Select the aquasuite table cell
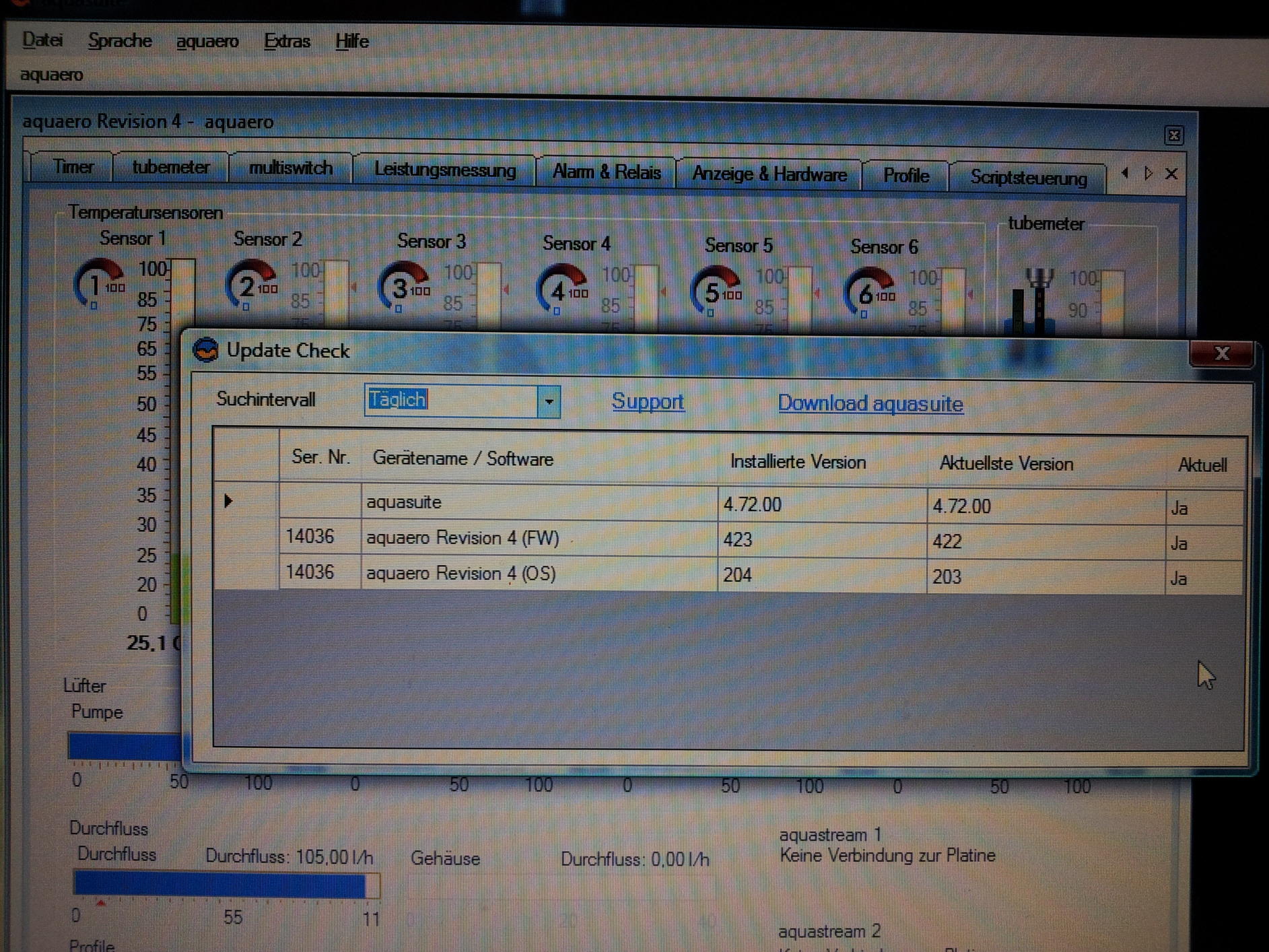Image resolution: width=1269 pixels, height=952 pixels. [x=539, y=502]
